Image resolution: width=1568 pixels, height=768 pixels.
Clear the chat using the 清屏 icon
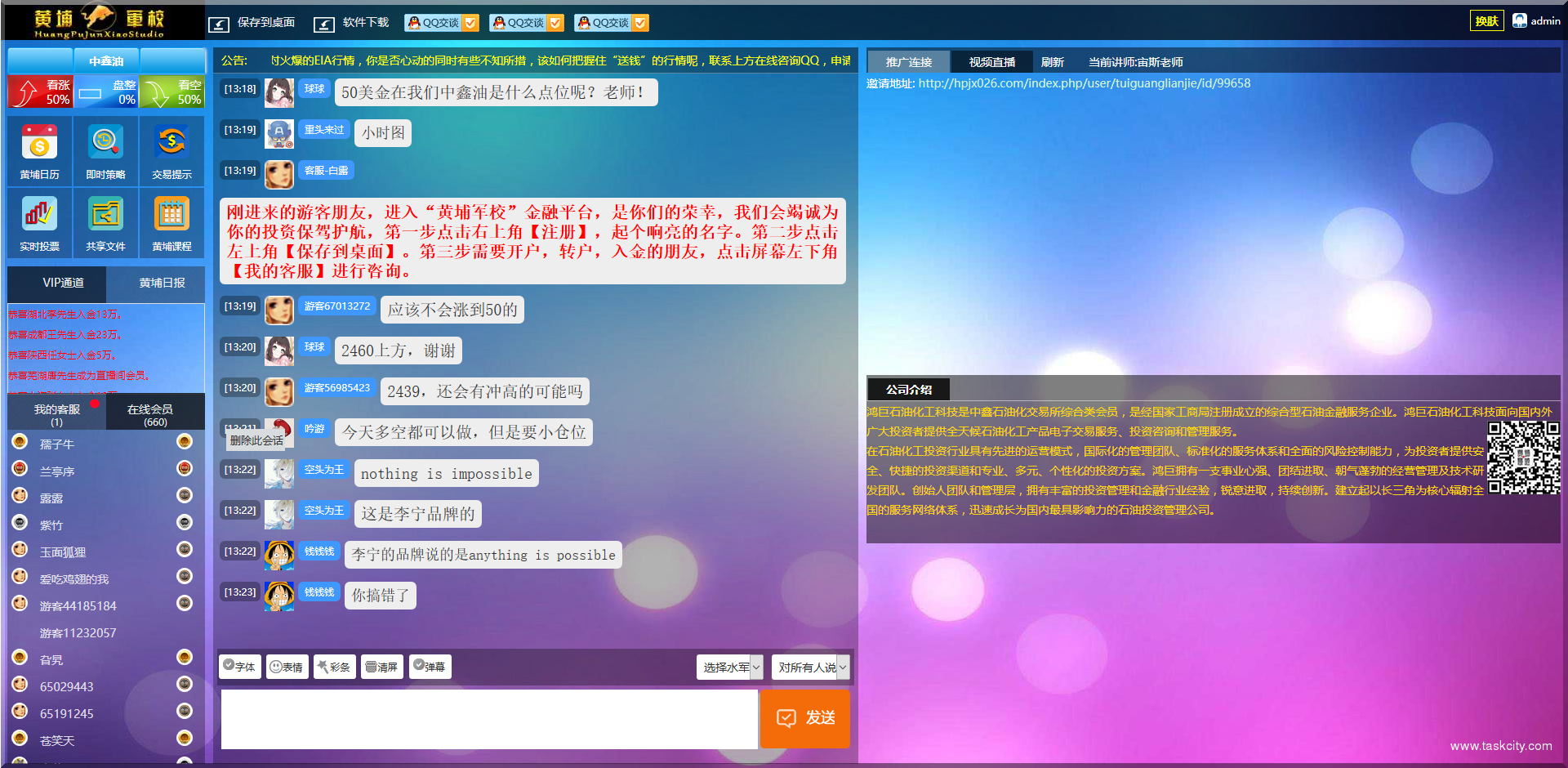click(x=381, y=667)
